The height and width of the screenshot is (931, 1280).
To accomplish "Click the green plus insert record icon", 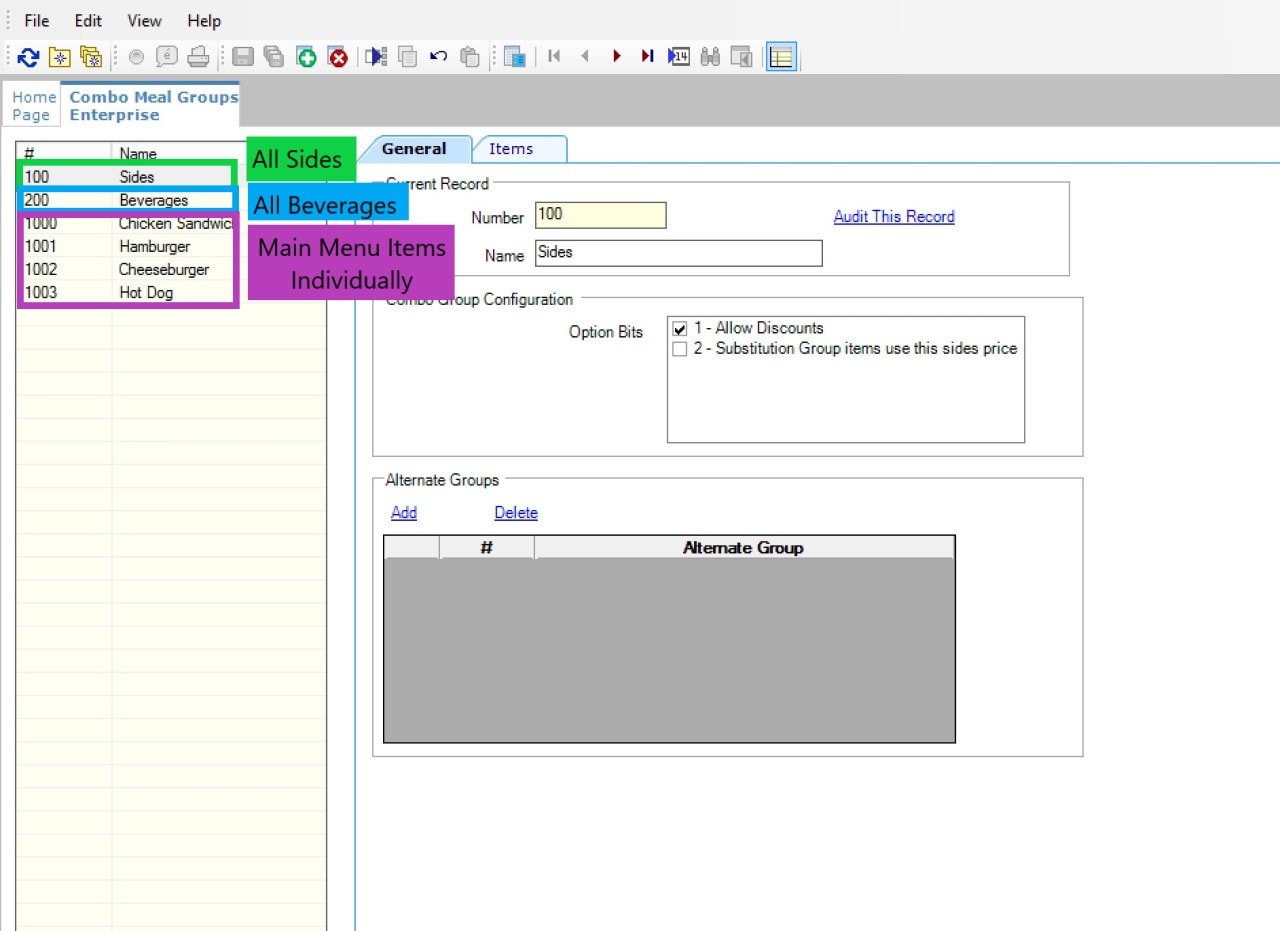I will 307,57.
